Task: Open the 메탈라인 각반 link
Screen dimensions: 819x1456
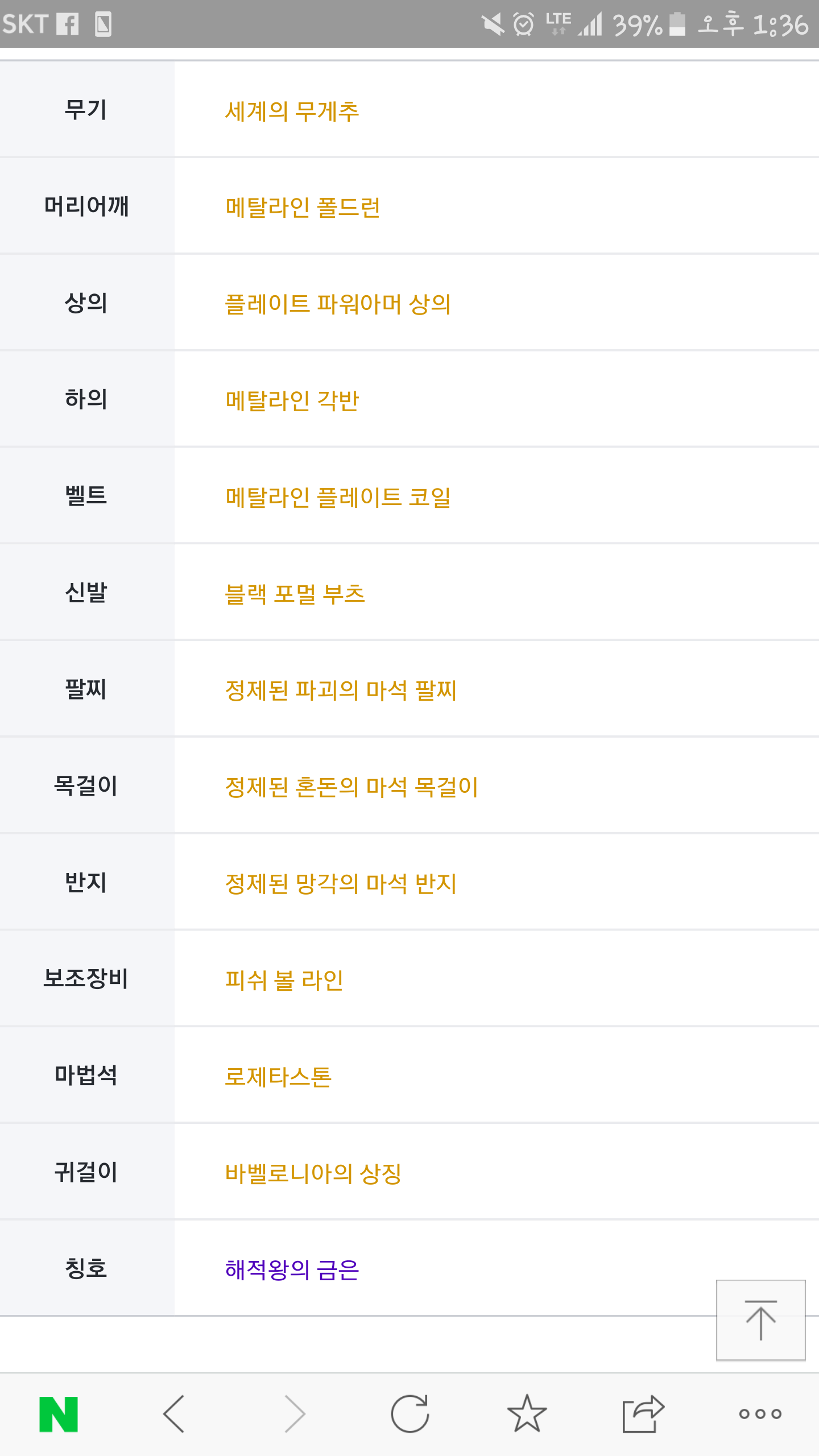Action: 292,401
